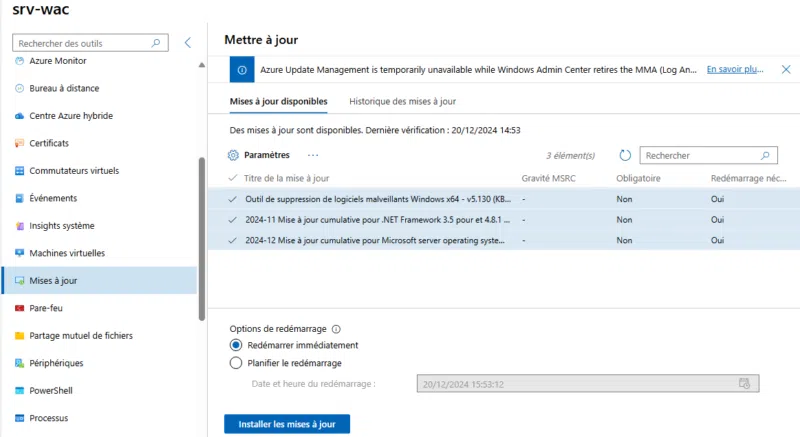Click the Paramètres label button

click(x=267, y=155)
